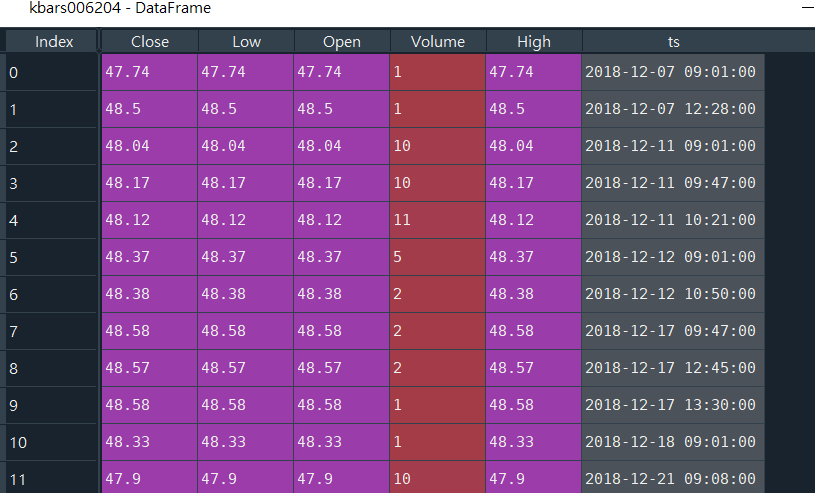815x493 pixels.
Task: Select row header 5
Action: point(51,257)
